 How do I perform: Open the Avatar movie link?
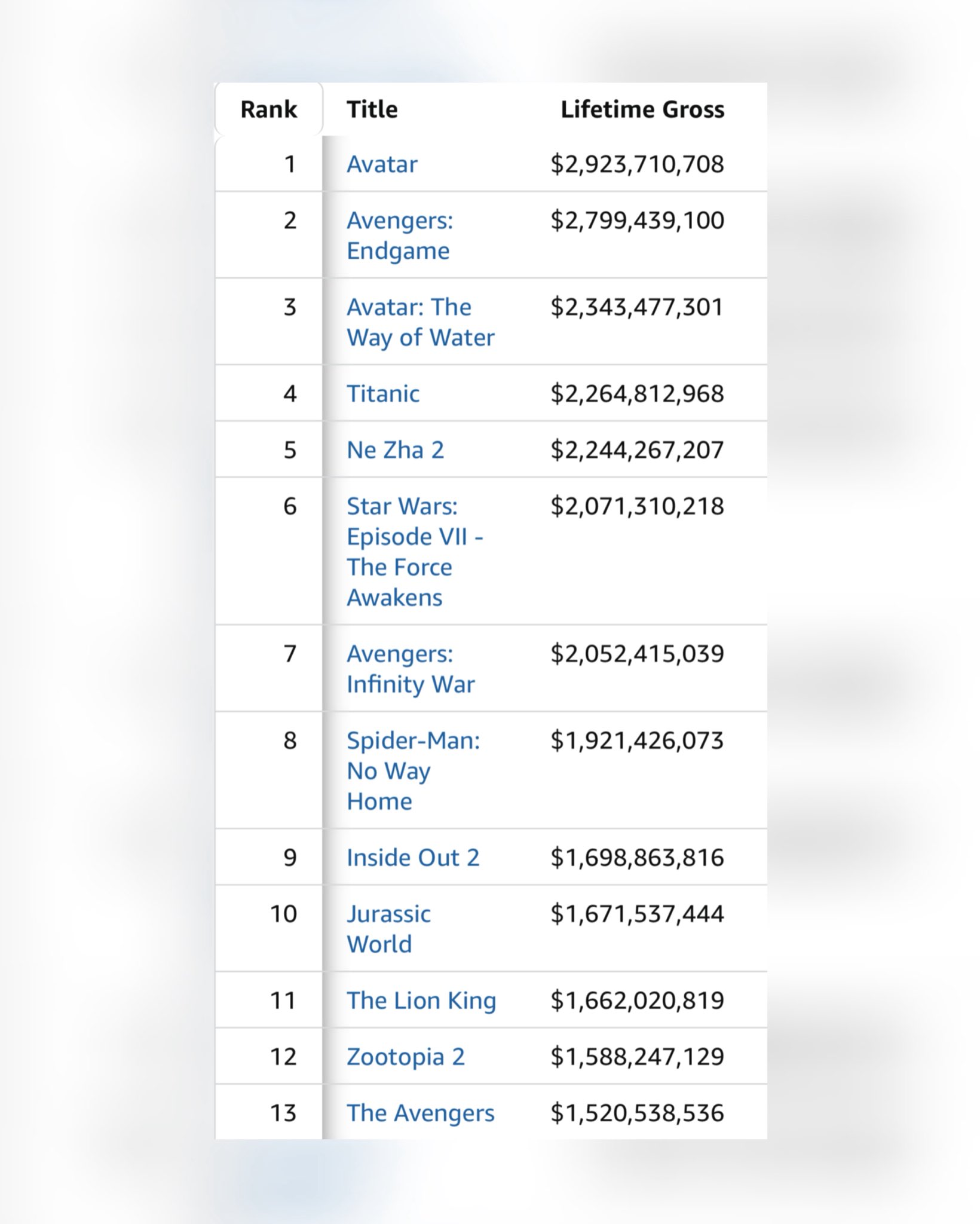[382, 164]
